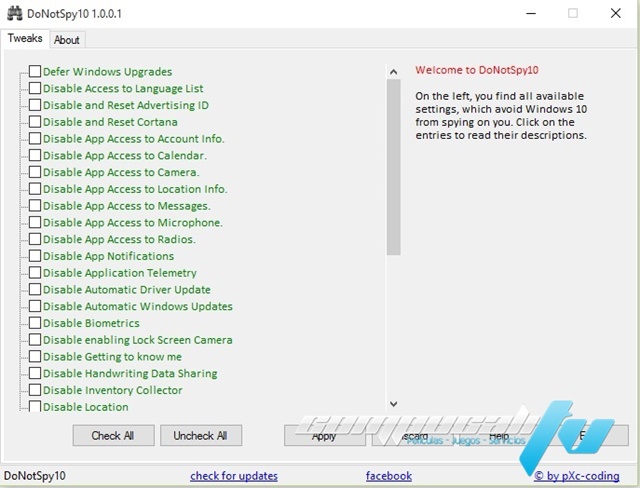This screenshot has width=640, height=488.
Task: Toggle Disable App Access to Messages
Action: click(35, 205)
